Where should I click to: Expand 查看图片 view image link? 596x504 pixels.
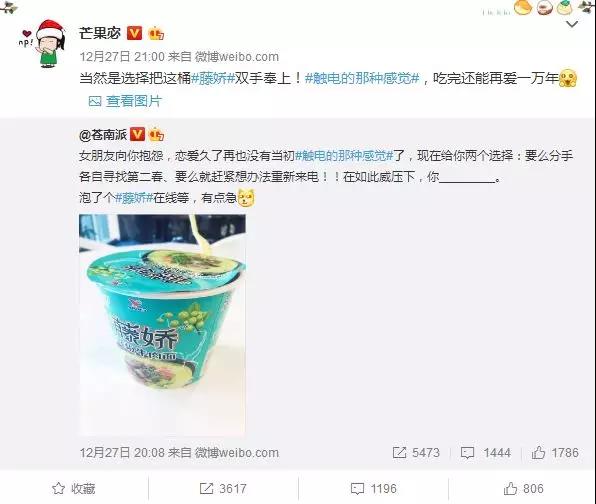(x=125, y=101)
